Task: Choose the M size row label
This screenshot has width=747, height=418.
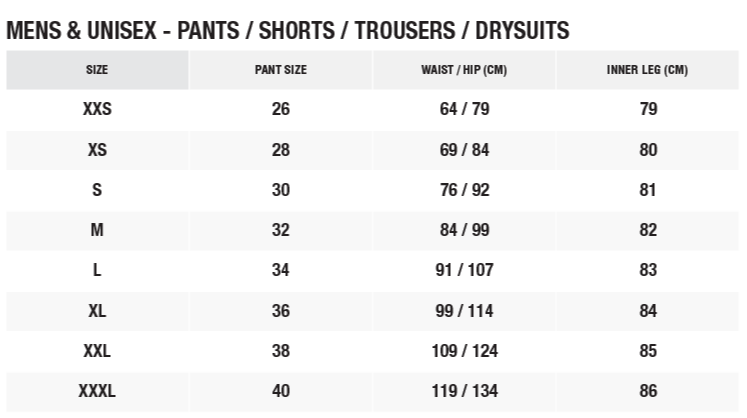Action: (97, 230)
